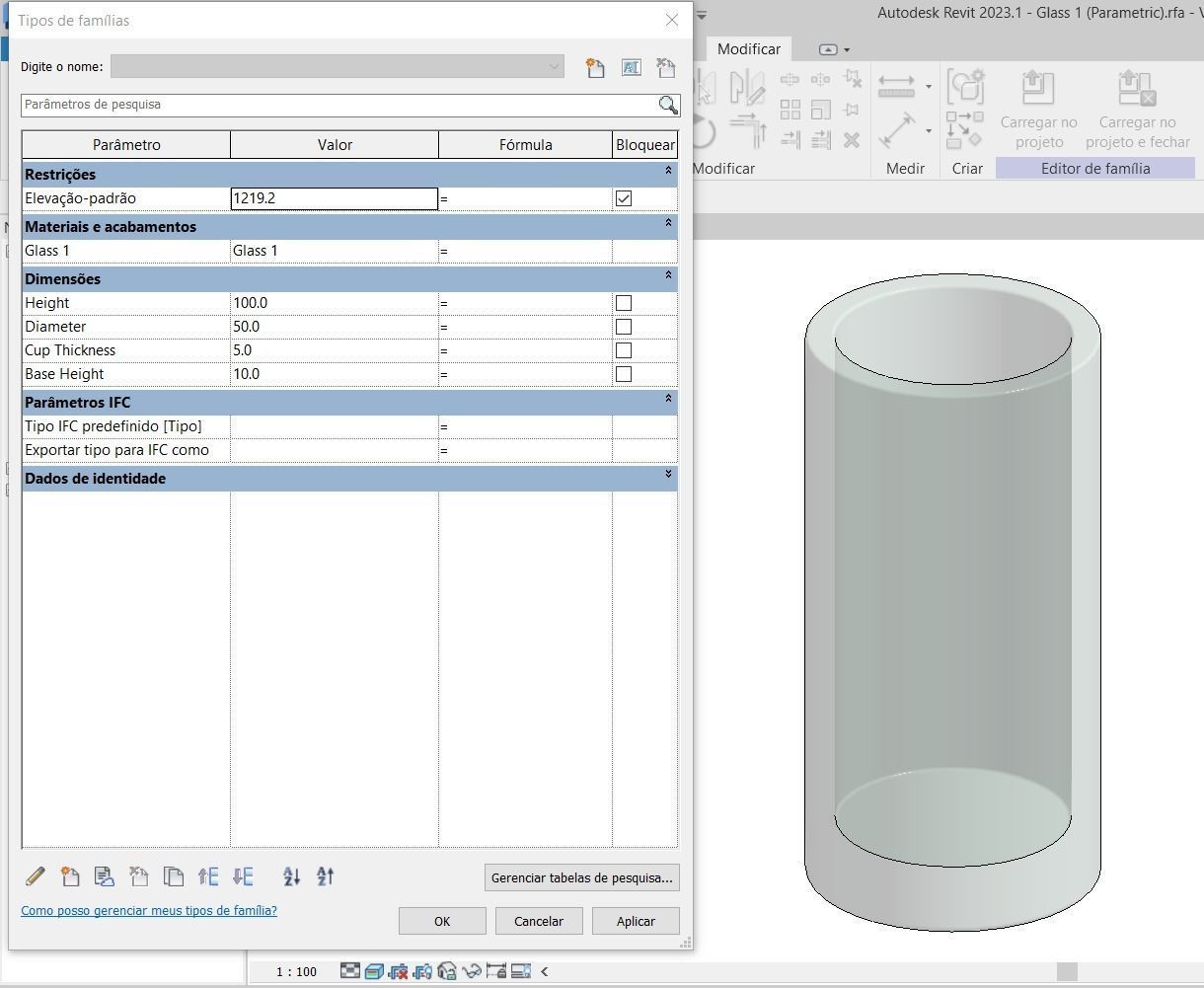Click the Cancelar button
This screenshot has height=988, width=1204.
(539, 921)
